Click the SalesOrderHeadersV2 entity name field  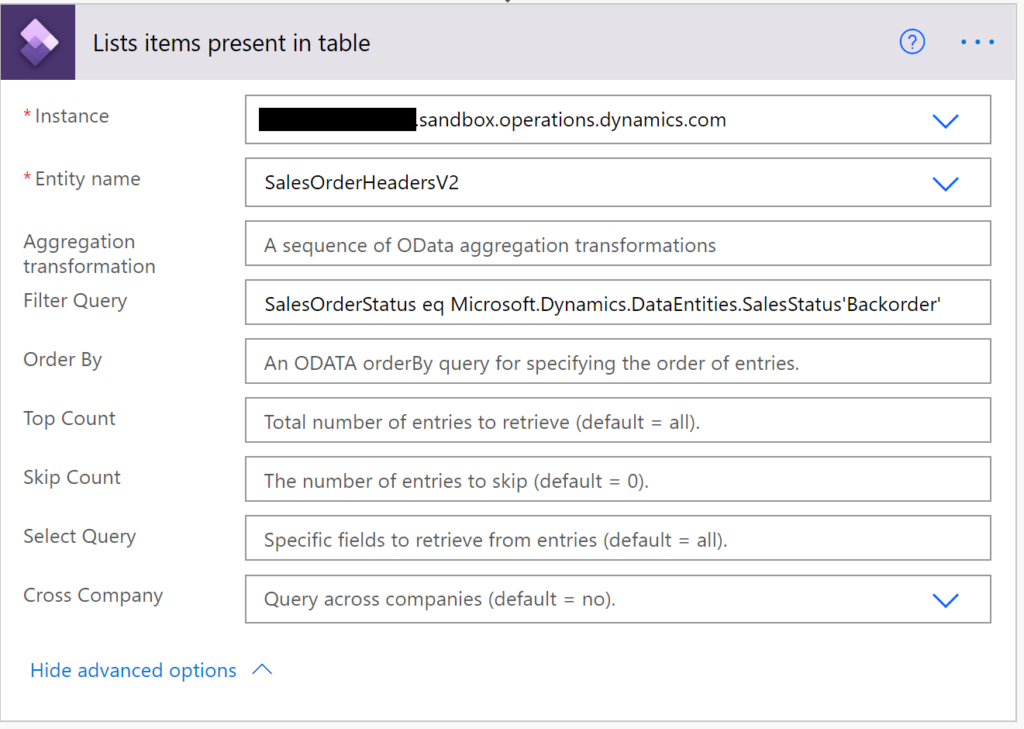[x=618, y=182]
